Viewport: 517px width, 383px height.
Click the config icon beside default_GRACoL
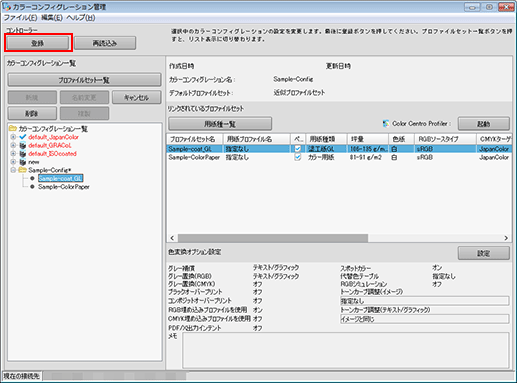(x=23, y=145)
